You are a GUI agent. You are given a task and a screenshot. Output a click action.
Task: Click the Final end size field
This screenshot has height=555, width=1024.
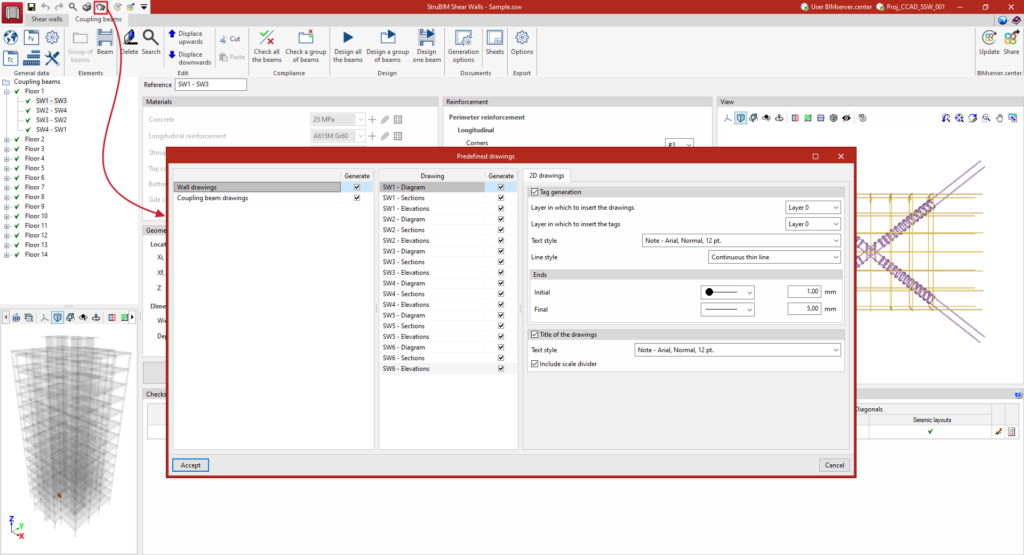pyautogui.click(x=804, y=309)
